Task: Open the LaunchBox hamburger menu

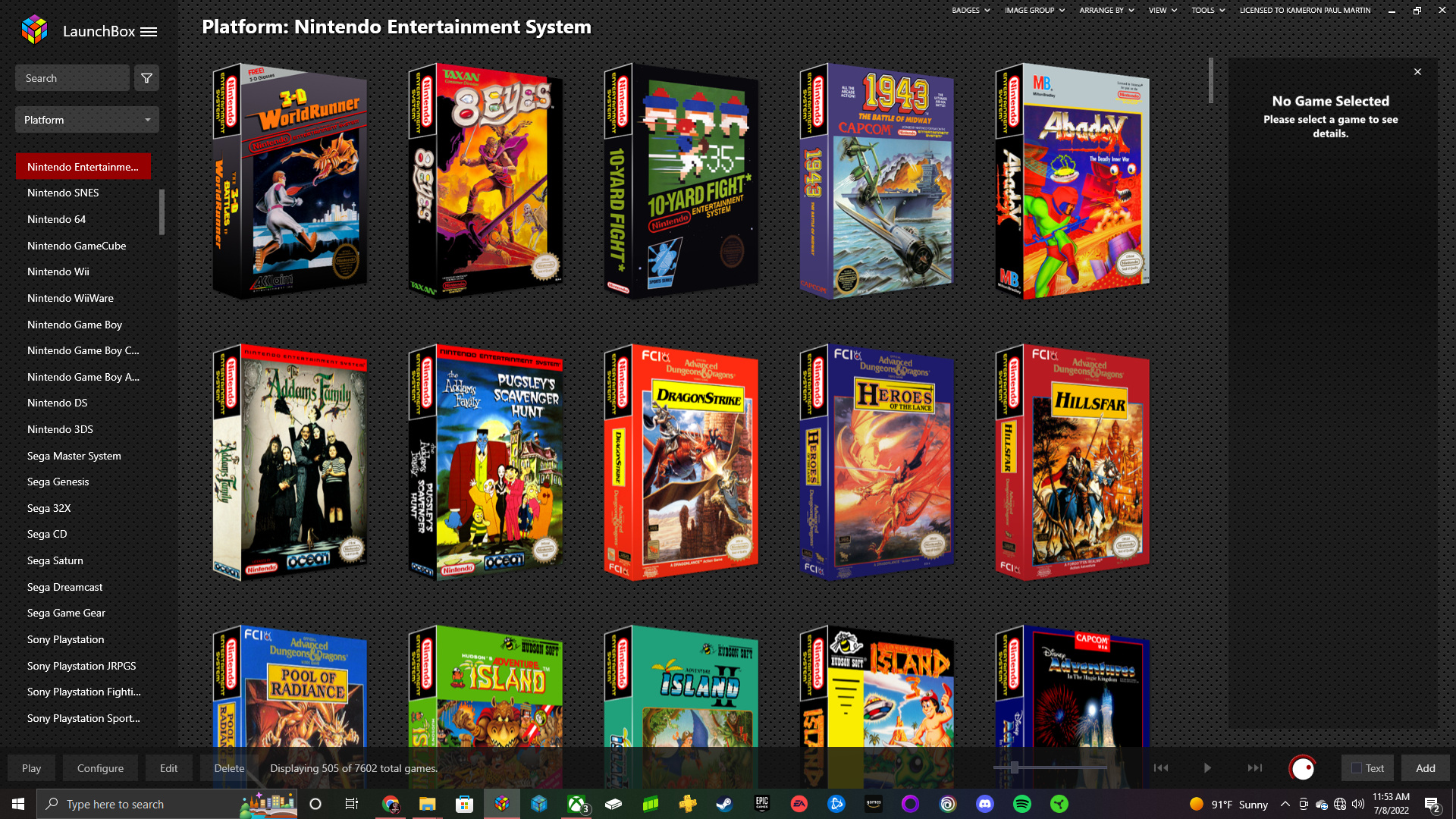Action: point(149,32)
